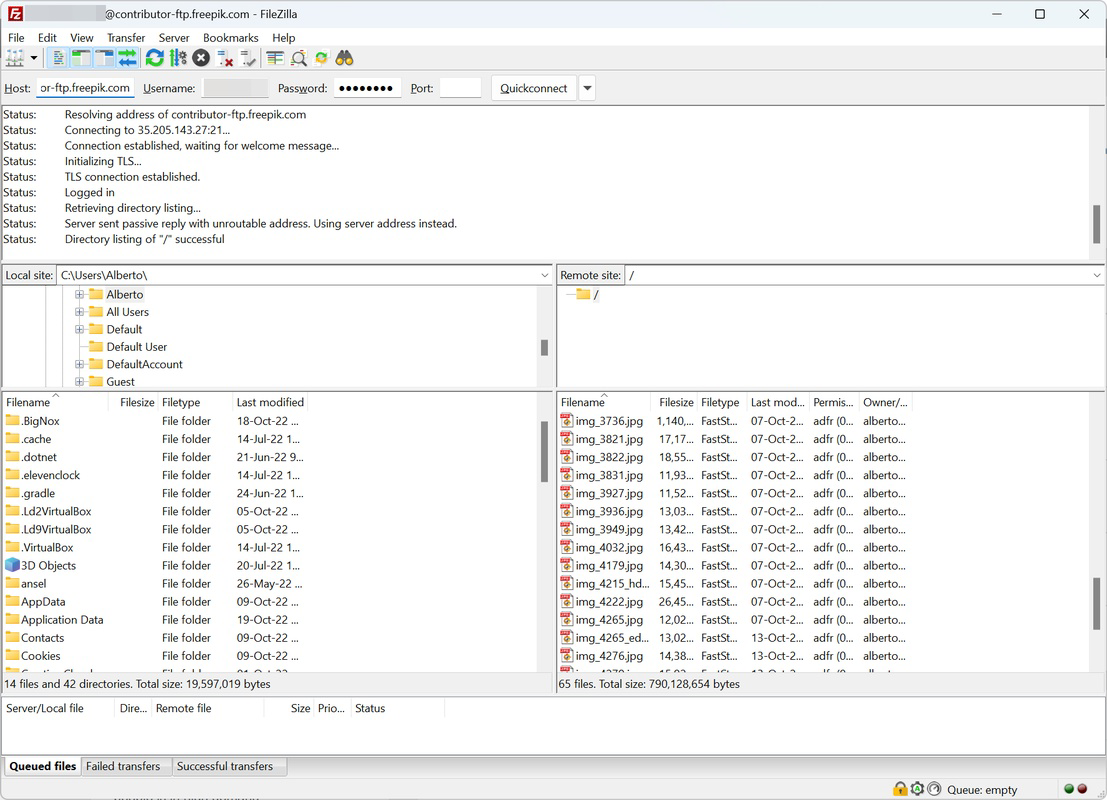Open the Site Manager

pos(15,57)
